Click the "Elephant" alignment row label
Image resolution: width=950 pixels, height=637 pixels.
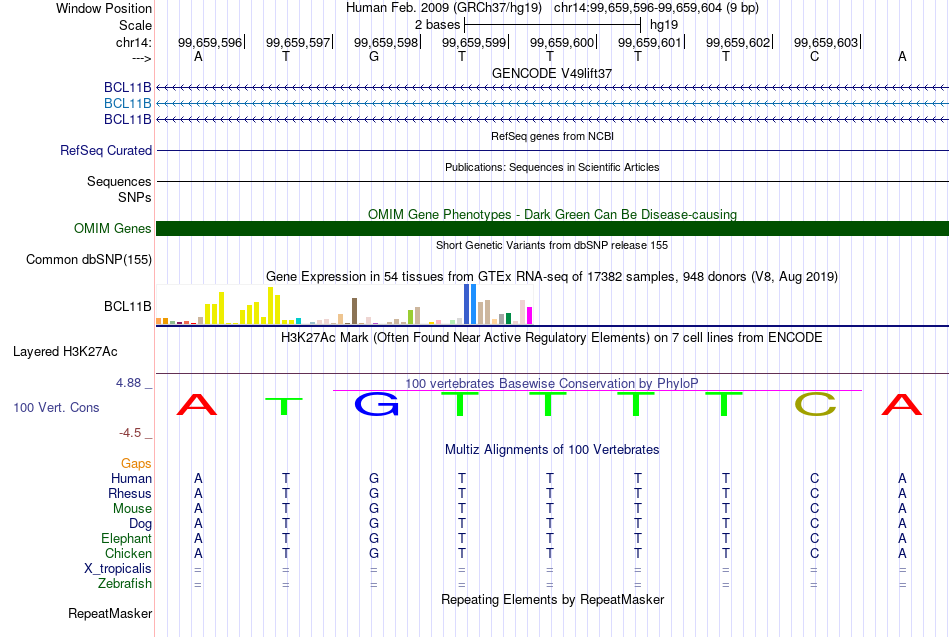[x=126, y=539]
